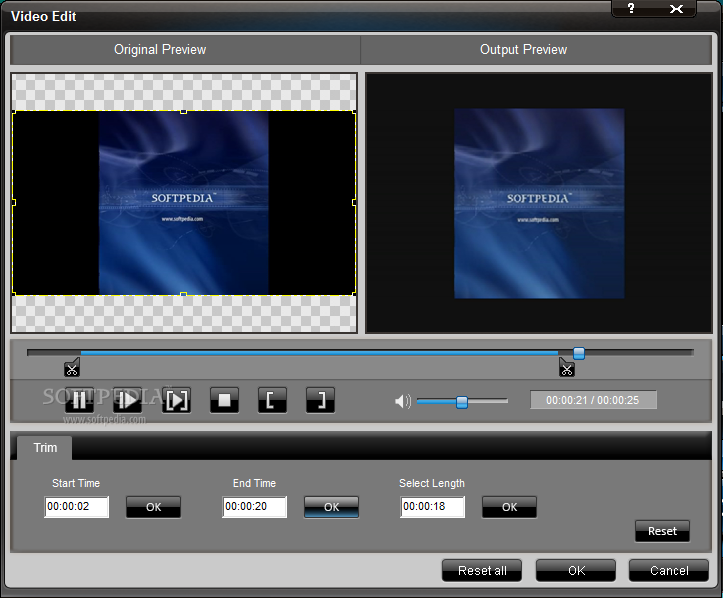Play the selected trim segment
Viewport: 723px width, 598px height.
tap(177, 400)
